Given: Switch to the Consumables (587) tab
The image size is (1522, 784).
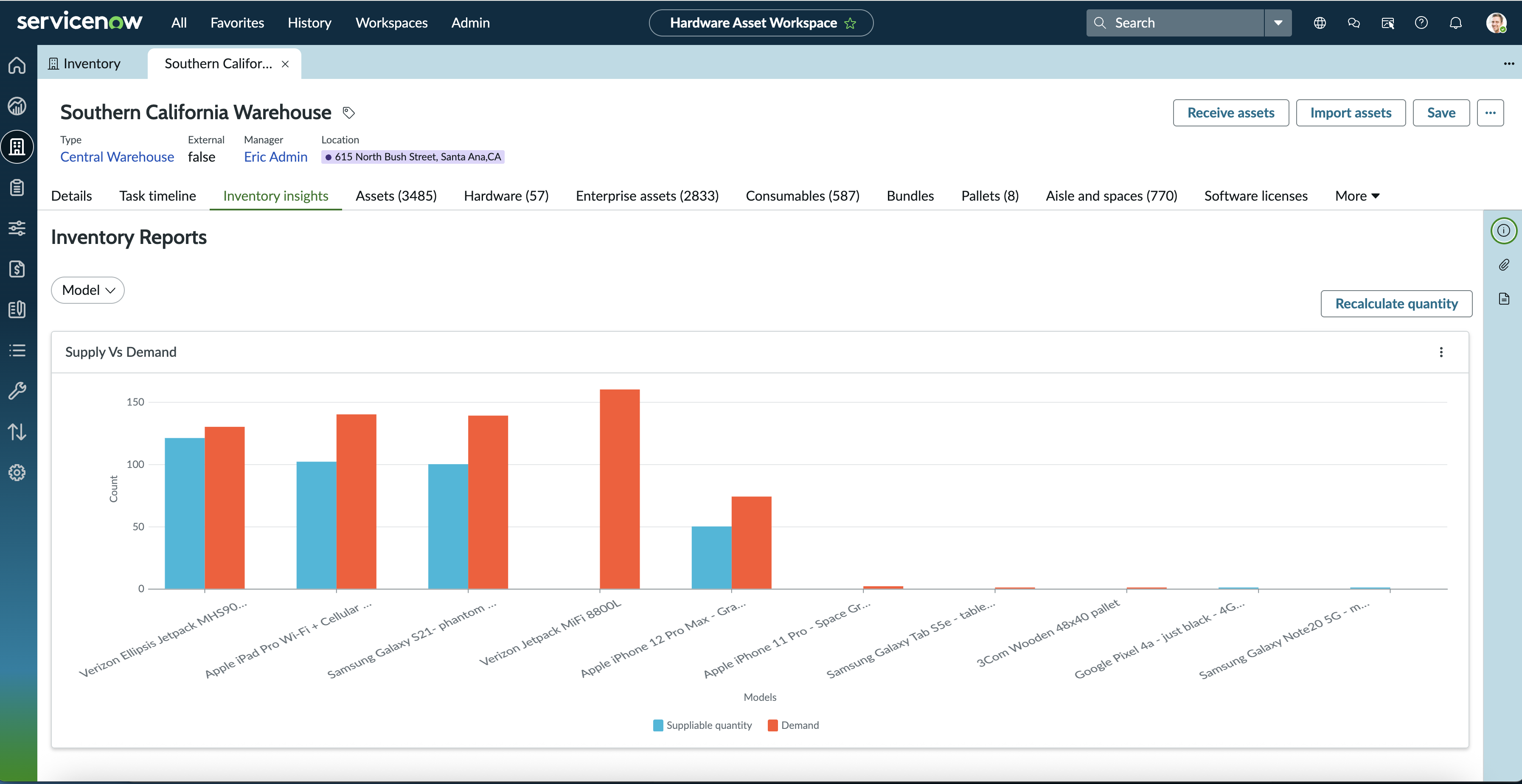Looking at the screenshot, I should [x=803, y=196].
